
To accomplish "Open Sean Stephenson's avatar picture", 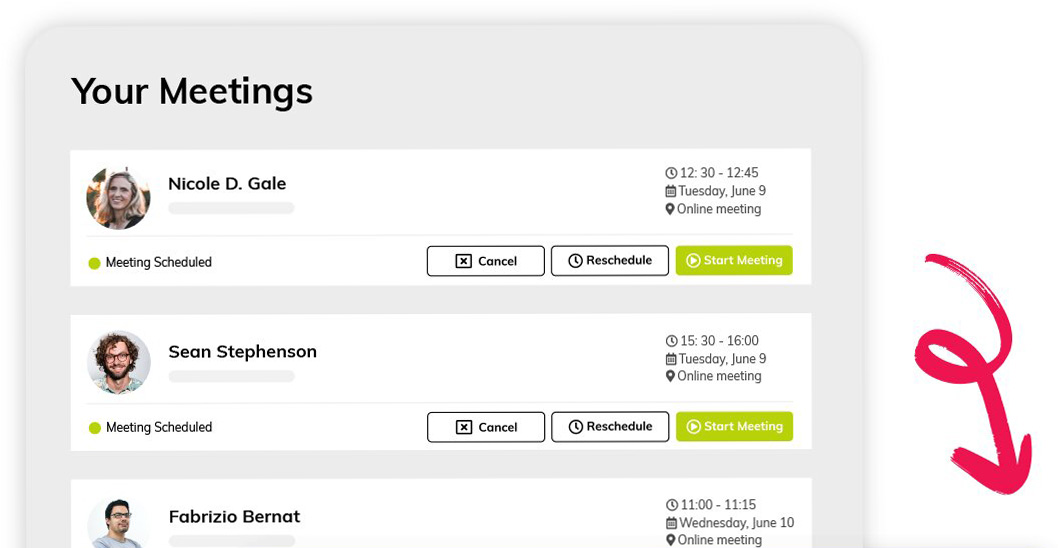I will pyautogui.click(x=119, y=362).
